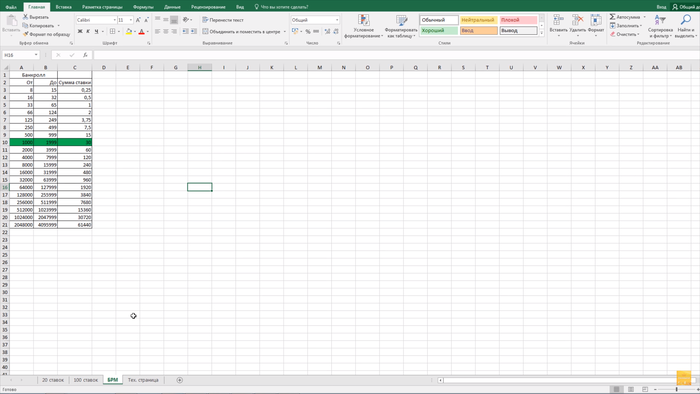The image size is (700, 394).
Task: Align text right
Action: click(x=174, y=32)
